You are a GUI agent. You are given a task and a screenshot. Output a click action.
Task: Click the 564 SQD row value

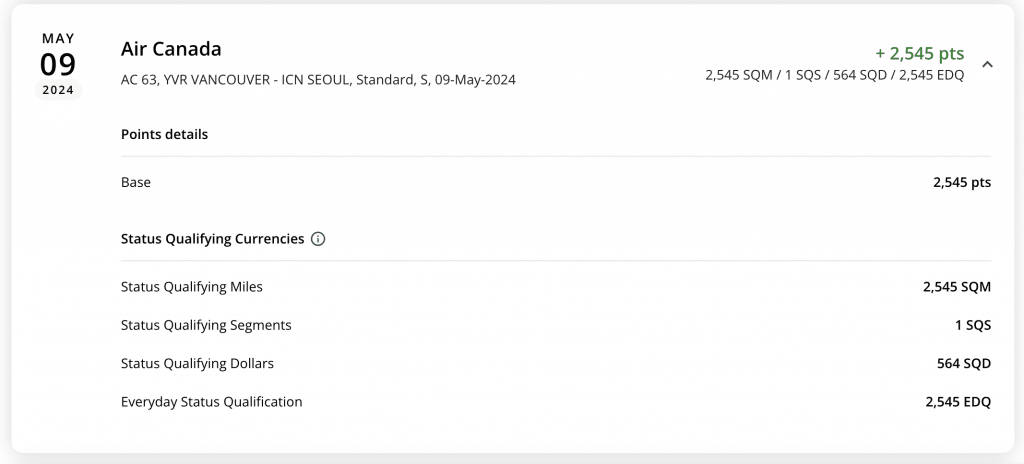[x=963, y=363]
